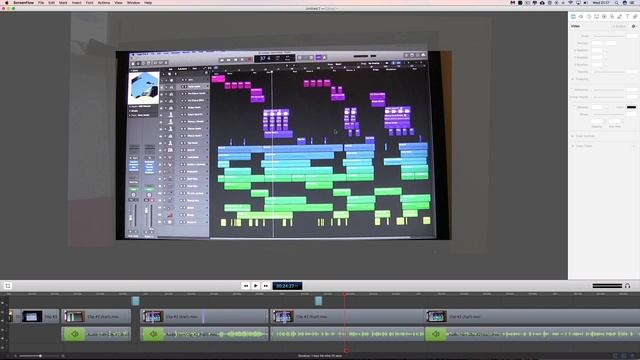Click the Position Y input field
Viewport: 640px width, 360px height.
tap(611, 43)
